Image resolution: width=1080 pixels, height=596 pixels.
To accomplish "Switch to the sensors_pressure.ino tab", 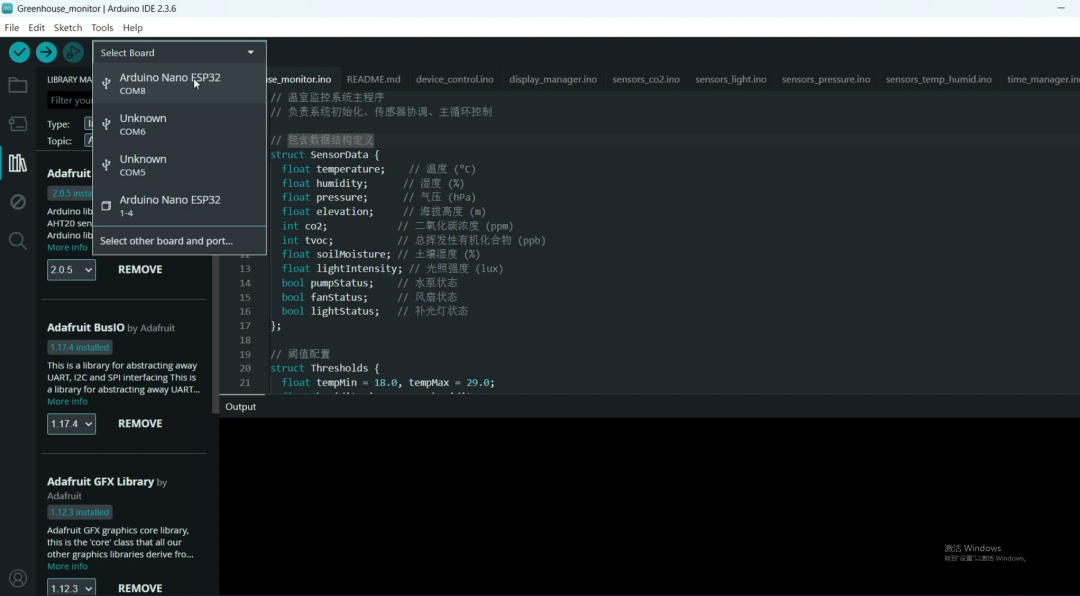I will click(x=826, y=79).
